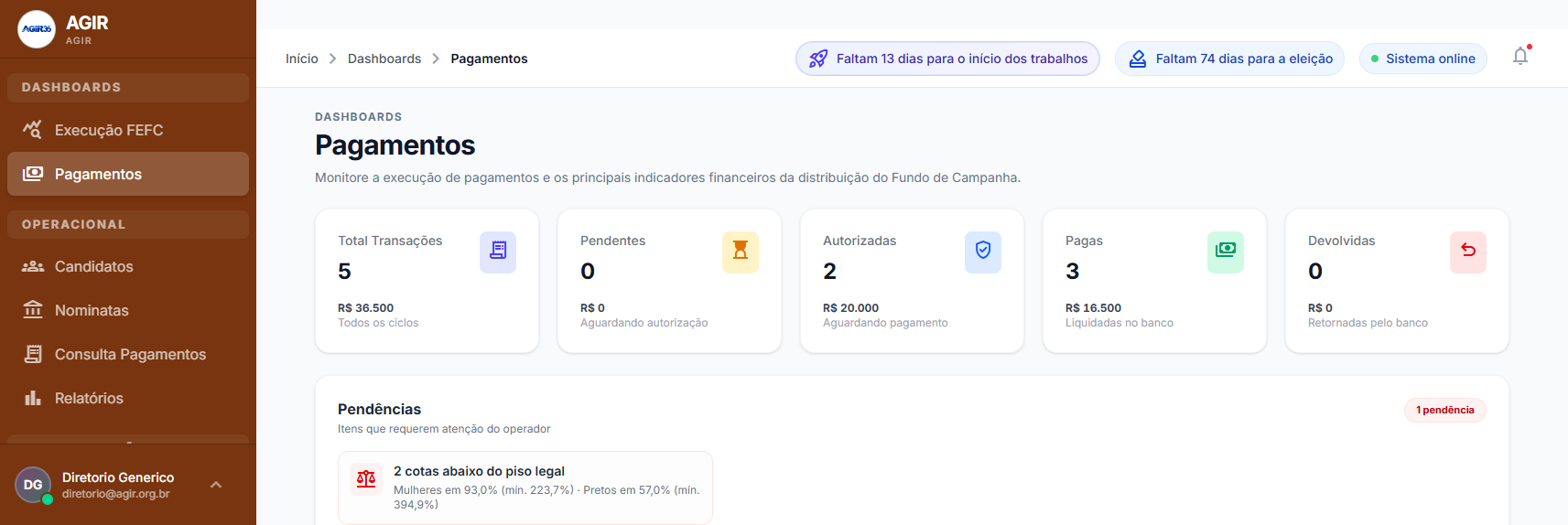Click the 1 pendência badge
The width and height of the screenshot is (1568, 525).
[1444, 410]
